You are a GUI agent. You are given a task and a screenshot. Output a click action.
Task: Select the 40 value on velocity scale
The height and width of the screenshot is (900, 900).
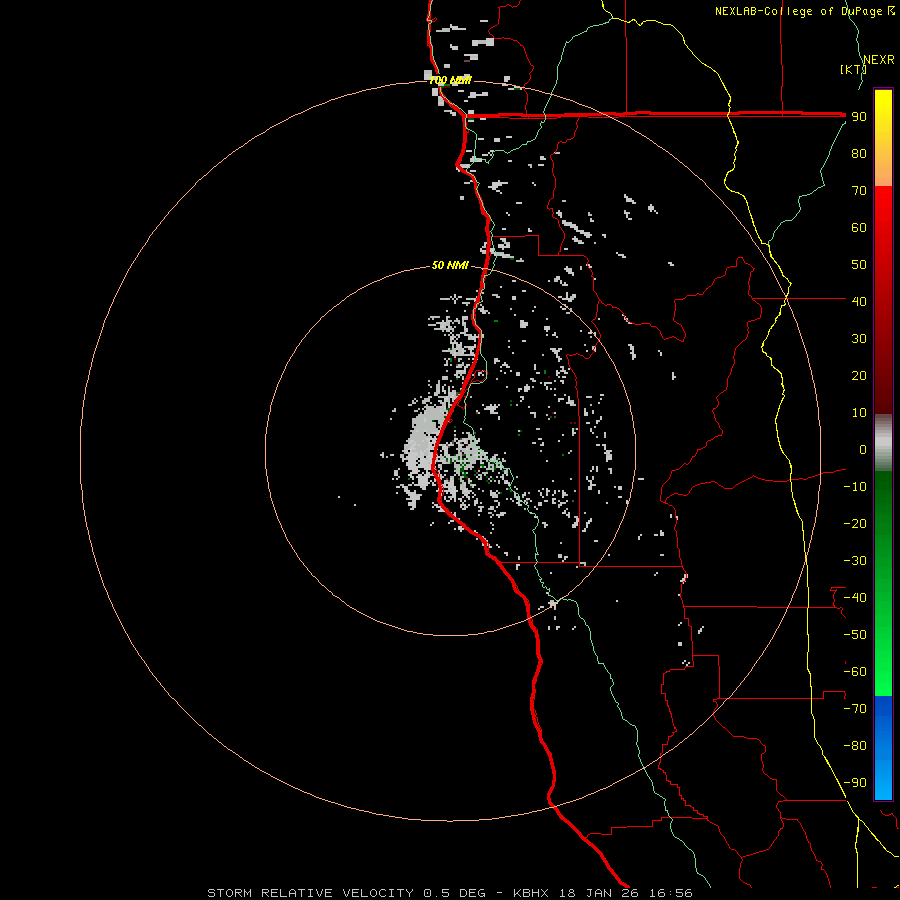[x=859, y=302]
